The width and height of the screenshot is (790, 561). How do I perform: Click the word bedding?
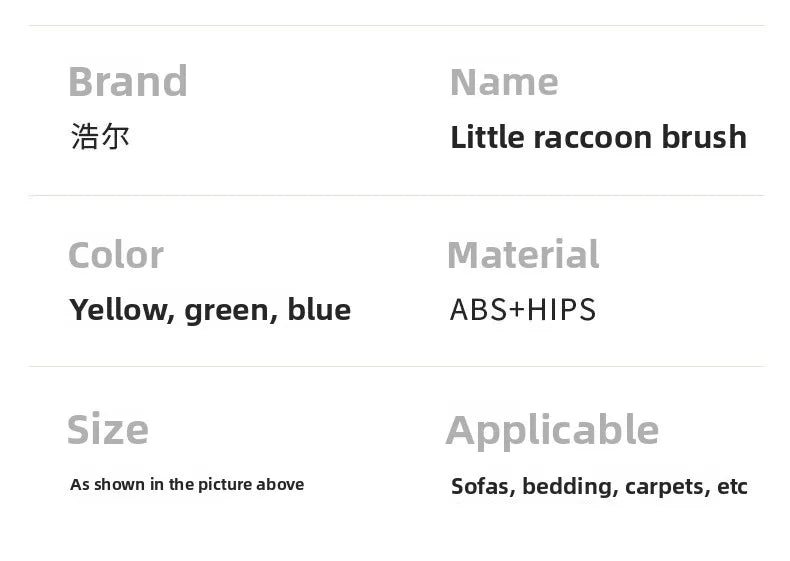571,487
